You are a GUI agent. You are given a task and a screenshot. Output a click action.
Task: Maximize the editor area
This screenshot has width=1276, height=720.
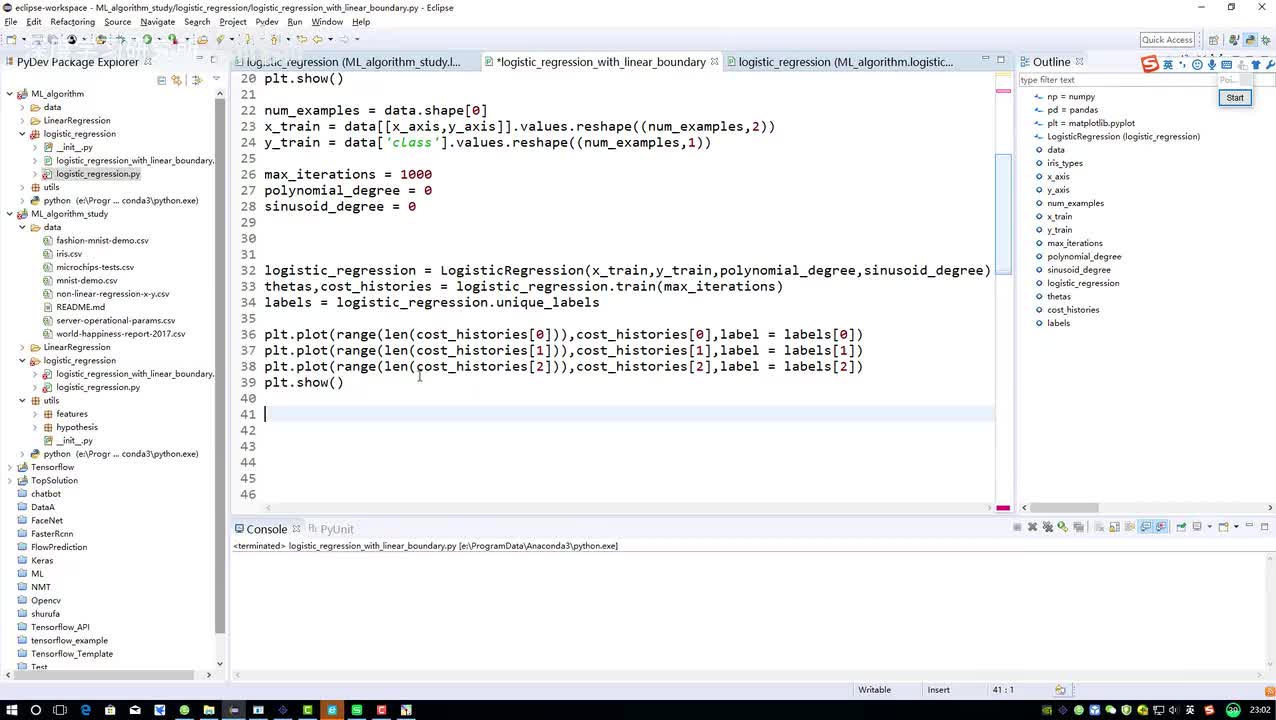(x=1000, y=60)
